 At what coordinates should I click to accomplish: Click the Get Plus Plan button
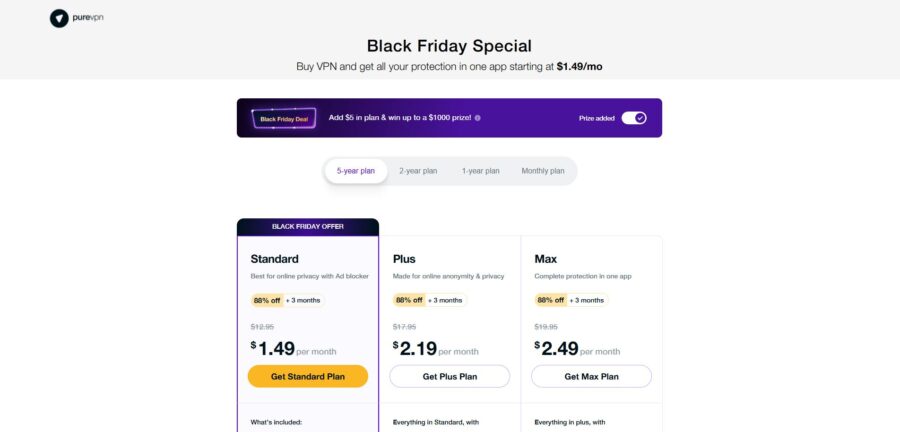click(x=450, y=376)
